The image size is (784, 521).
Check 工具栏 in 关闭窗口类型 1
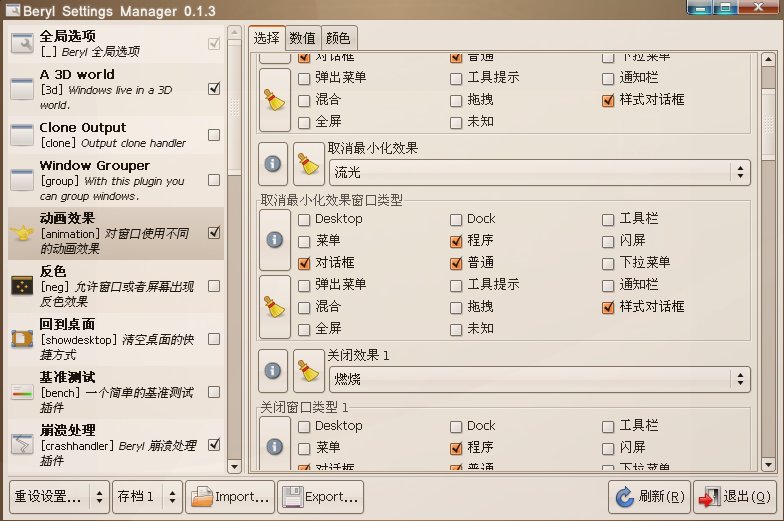pyautogui.click(x=608, y=426)
